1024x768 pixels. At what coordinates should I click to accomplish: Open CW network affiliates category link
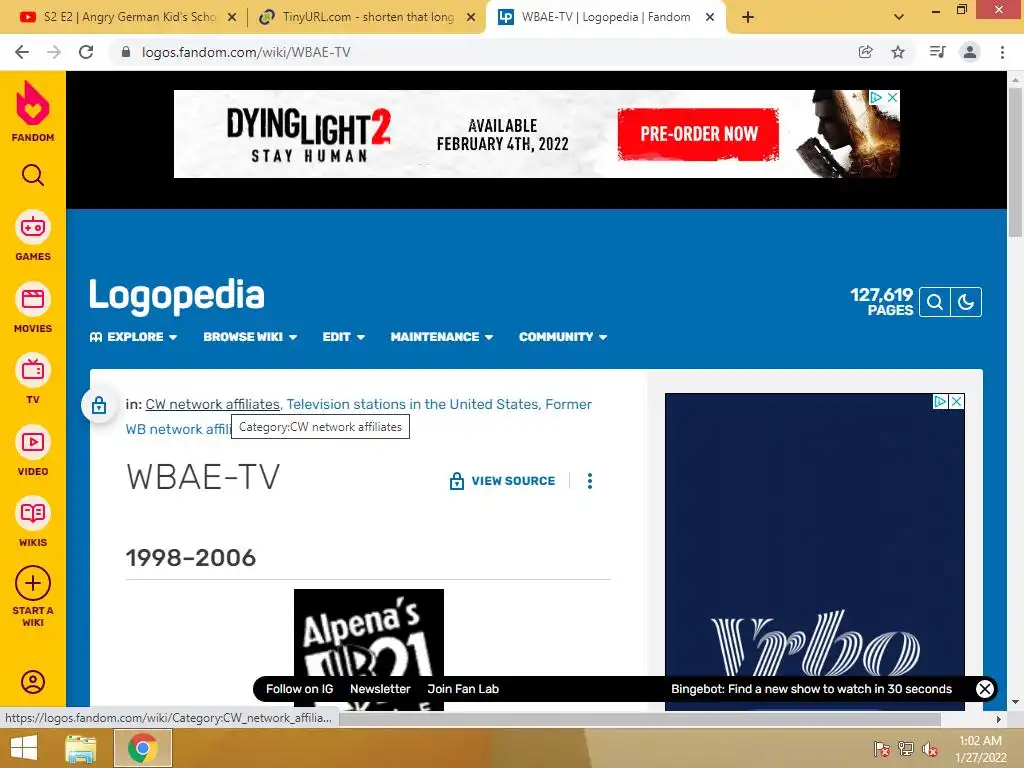click(212, 404)
